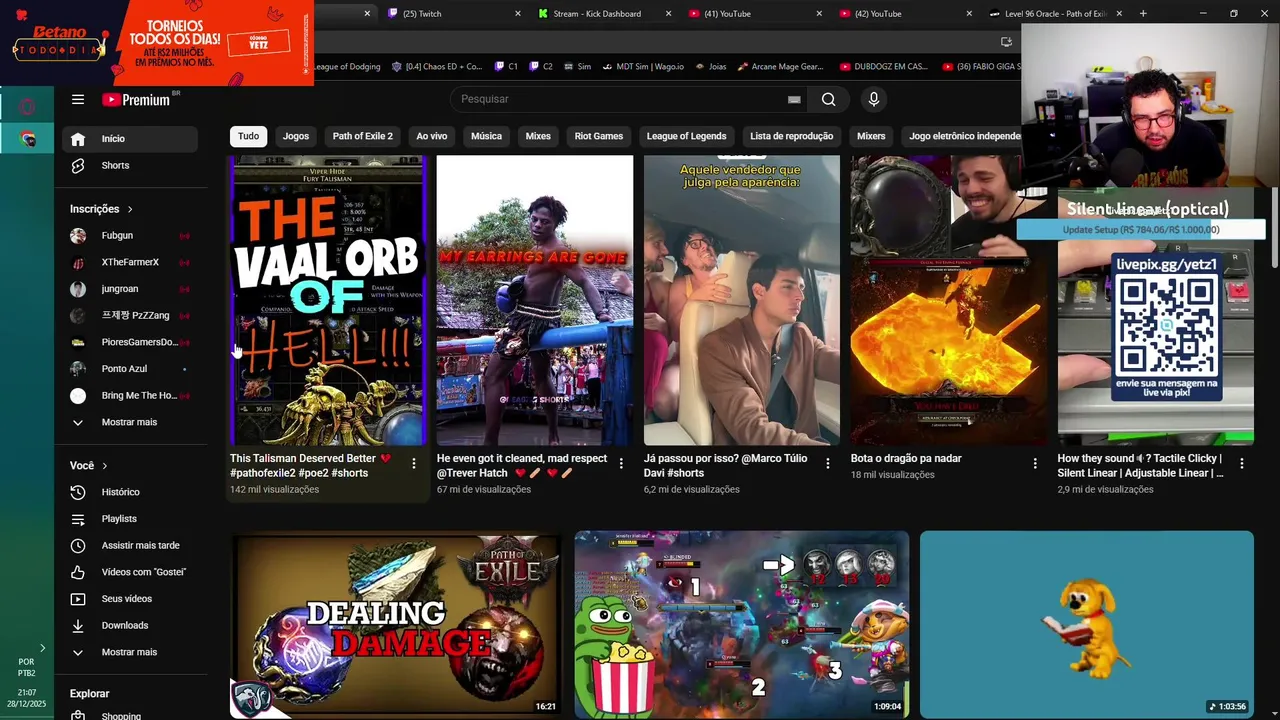
Task: Open the Assistir mais tarde icon
Action: click(78, 545)
